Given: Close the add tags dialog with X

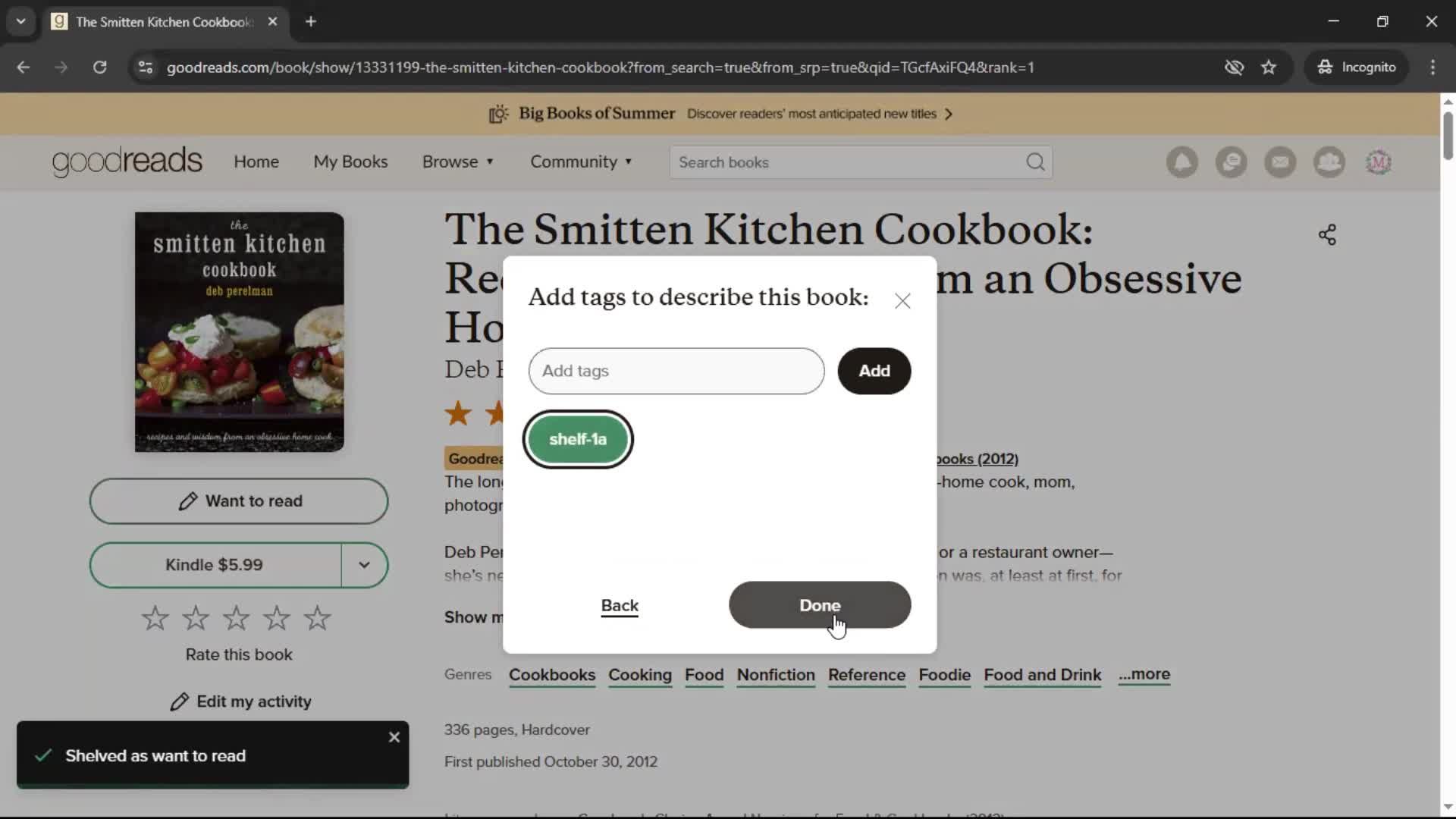Looking at the screenshot, I should tap(902, 301).
